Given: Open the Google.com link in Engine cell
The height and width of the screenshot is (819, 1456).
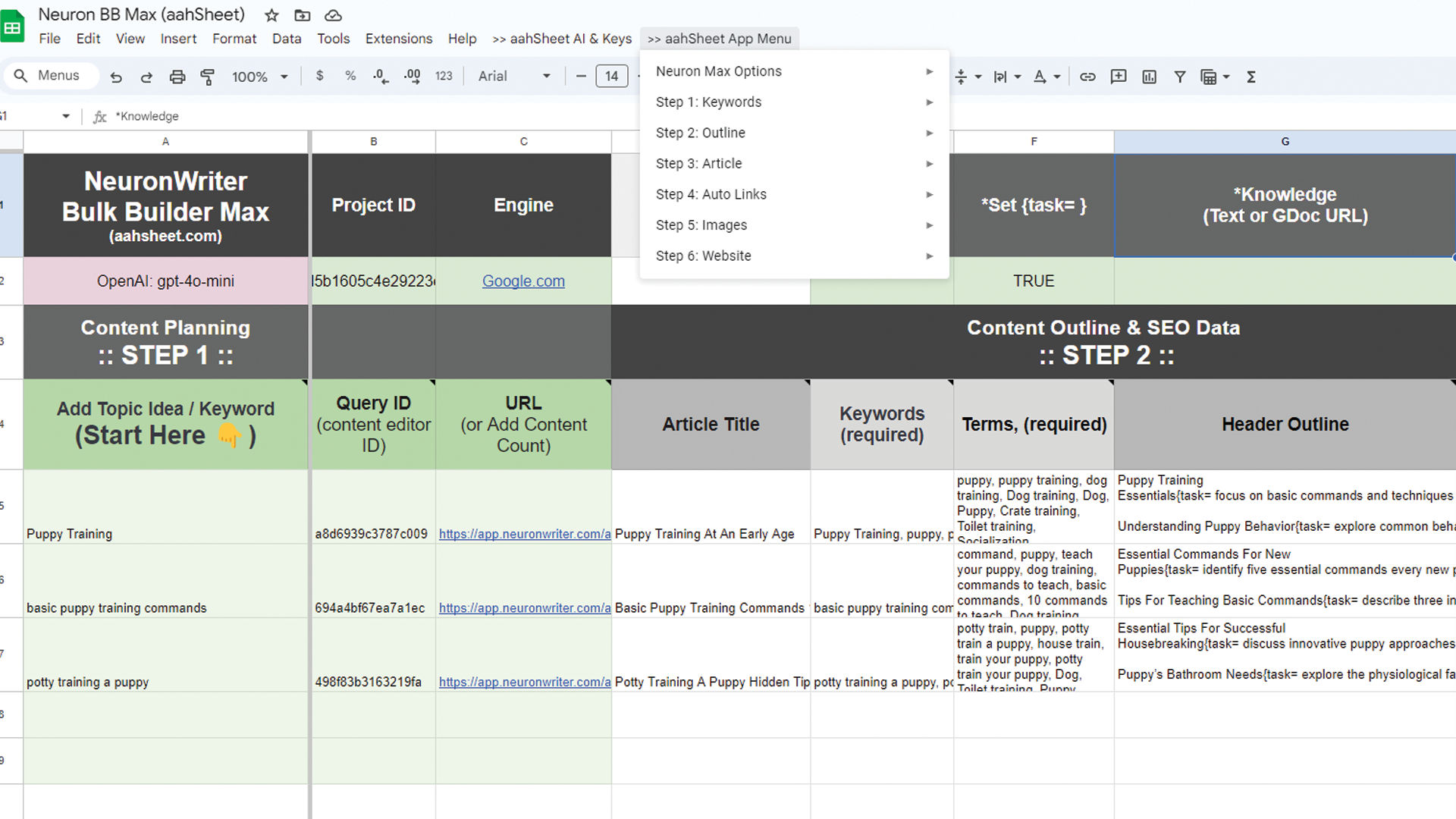Looking at the screenshot, I should [x=523, y=281].
